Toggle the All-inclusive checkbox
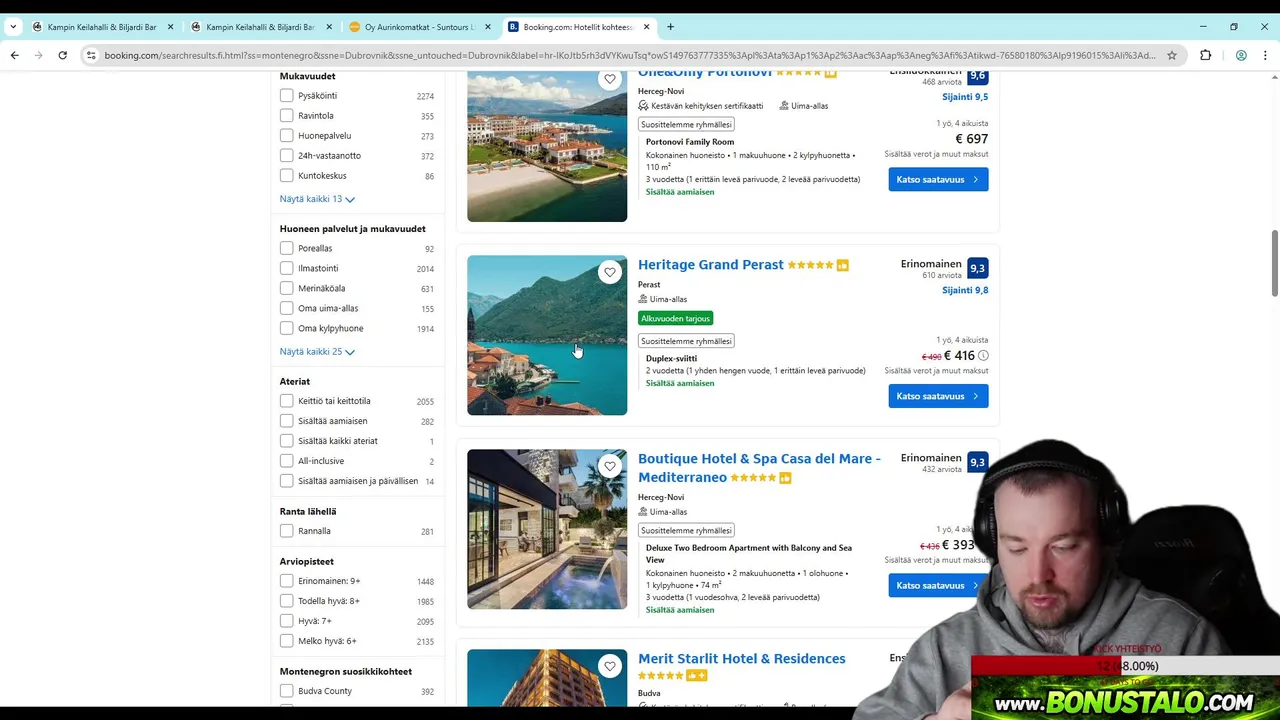This screenshot has height=720, width=1280. pos(287,461)
